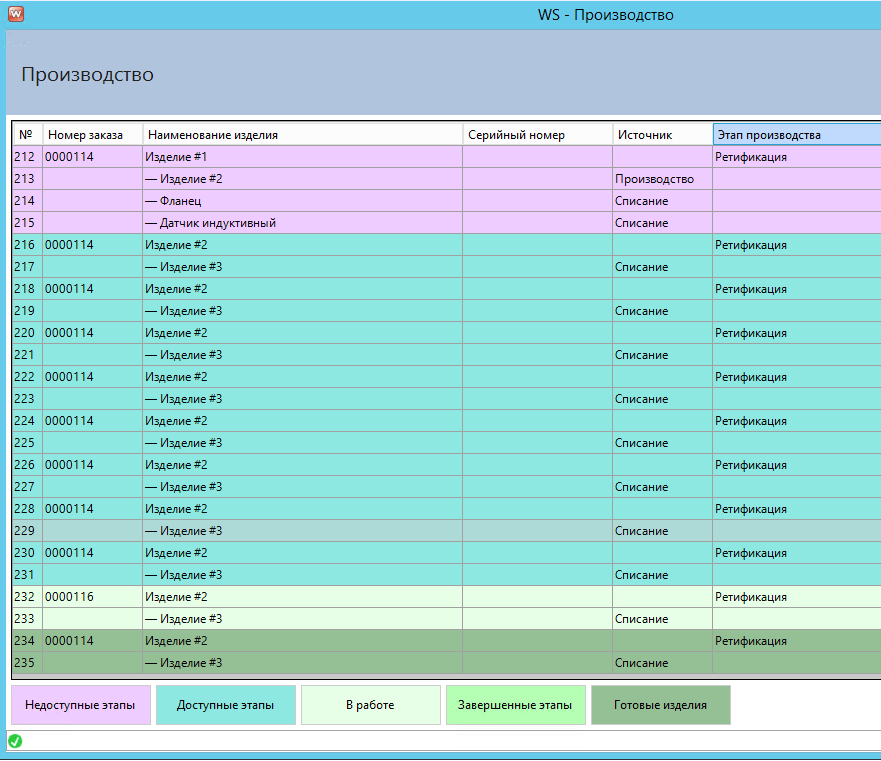The image size is (881, 761).
Task: Click the Доступные этапы legend button
Action: point(226,705)
